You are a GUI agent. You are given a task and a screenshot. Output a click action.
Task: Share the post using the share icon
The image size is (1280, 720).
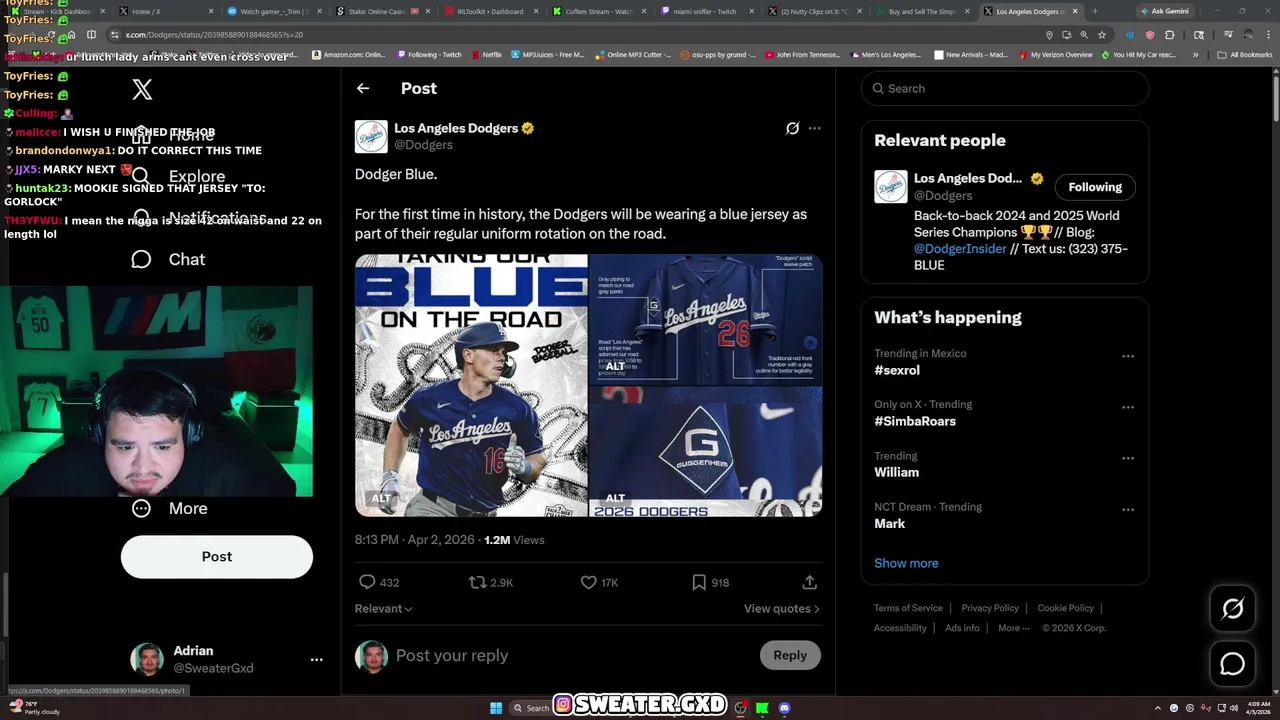[x=810, y=582]
